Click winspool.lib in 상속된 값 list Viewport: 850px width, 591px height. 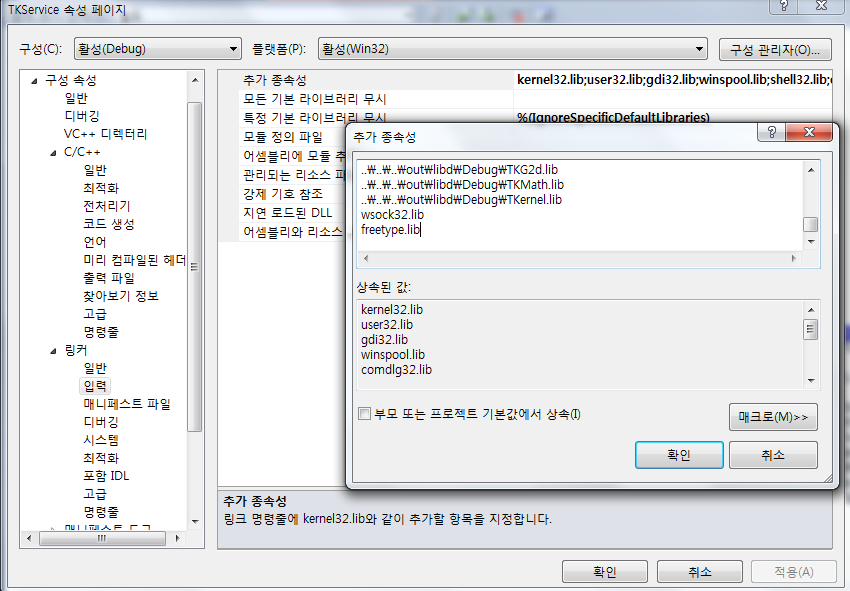[x=393, y=355]
